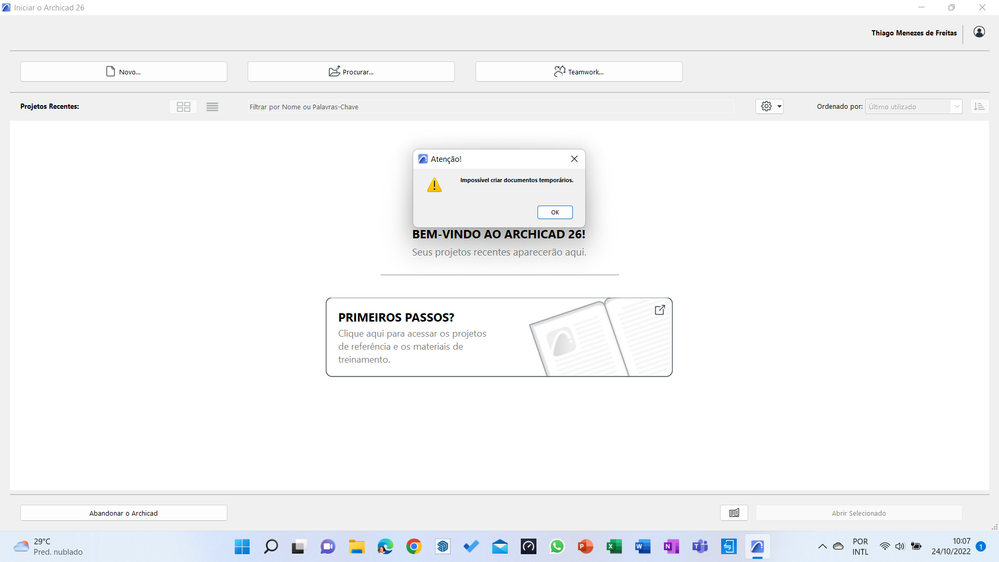999x562 pixels.
Task: Click the OneDrive cloud tray icon
Action: tap(838, 547)
